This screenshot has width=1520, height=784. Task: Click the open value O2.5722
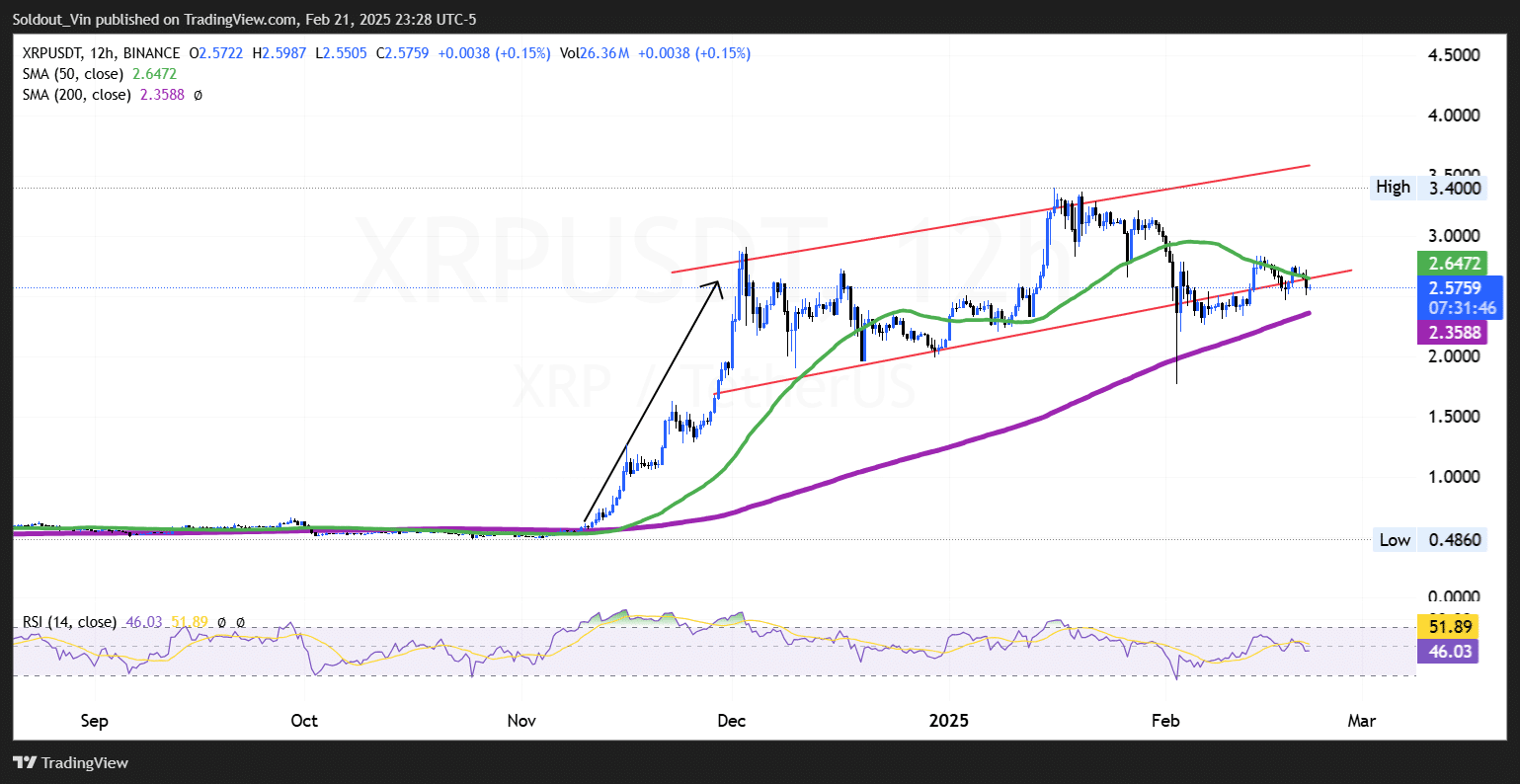216,53
